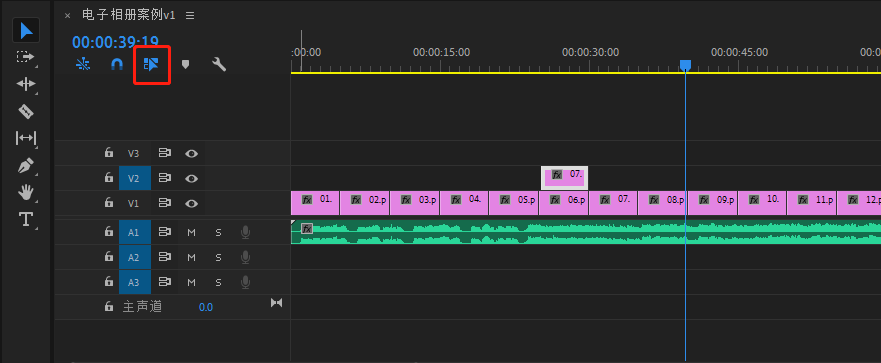Select the 05.p clip on V1
Viewport: 881px width, 363px height.
tap(514, 203)
